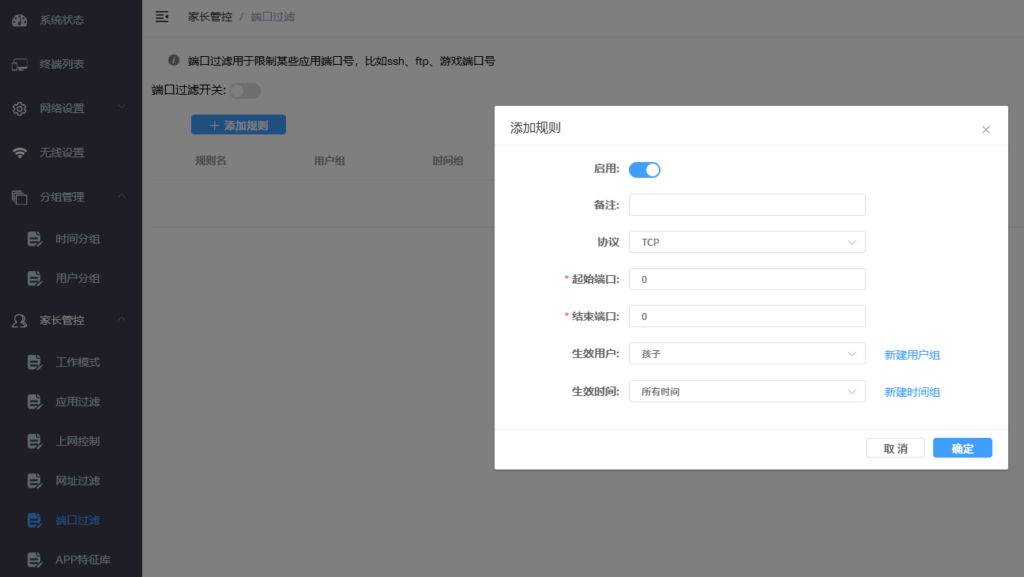
Task: Open 应用过滤 in the sidebar menu
Action: coord(77,402)
